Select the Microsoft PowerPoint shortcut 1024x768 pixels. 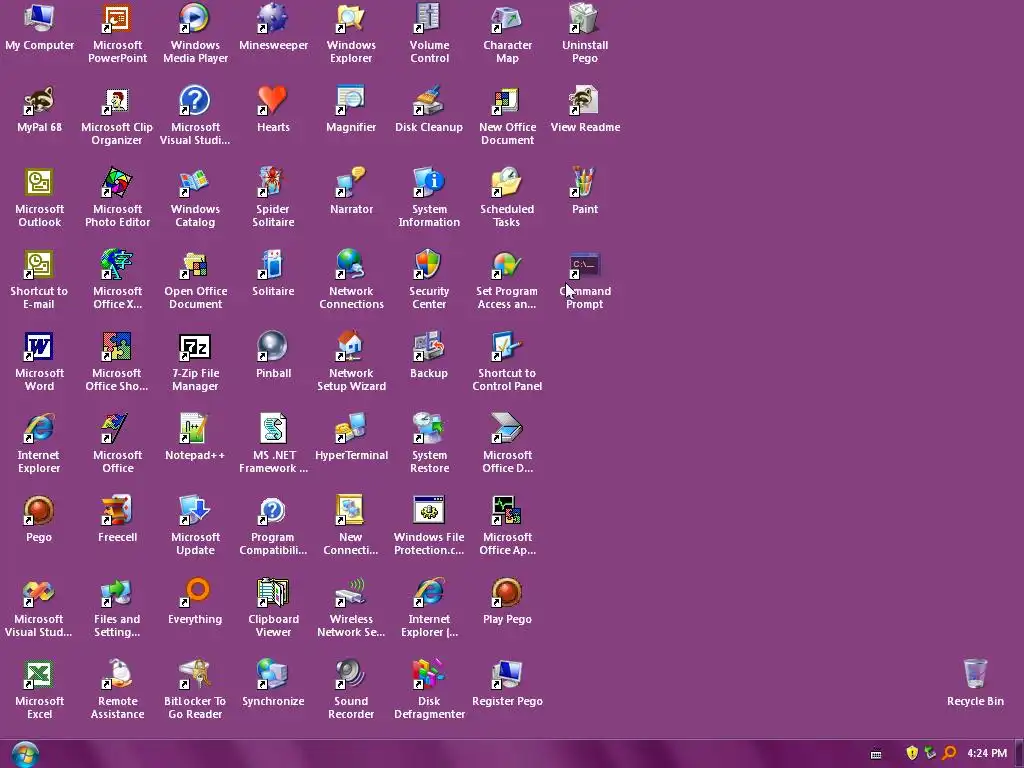point(117,19)
